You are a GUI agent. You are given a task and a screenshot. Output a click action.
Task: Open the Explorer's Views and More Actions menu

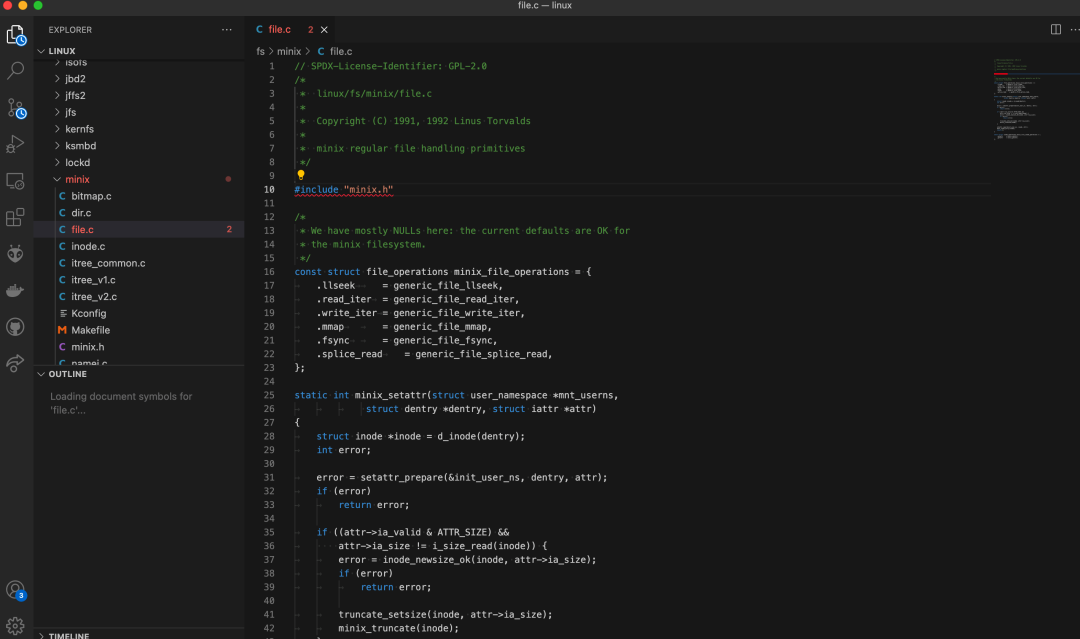click(227, 29)
